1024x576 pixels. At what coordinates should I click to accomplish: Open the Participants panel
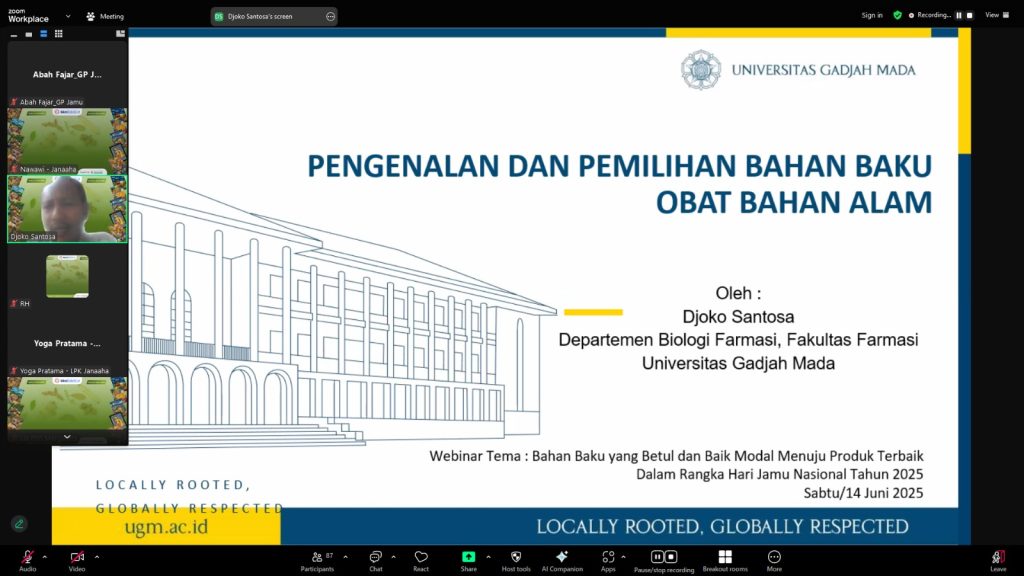click(x=316, y=558)
